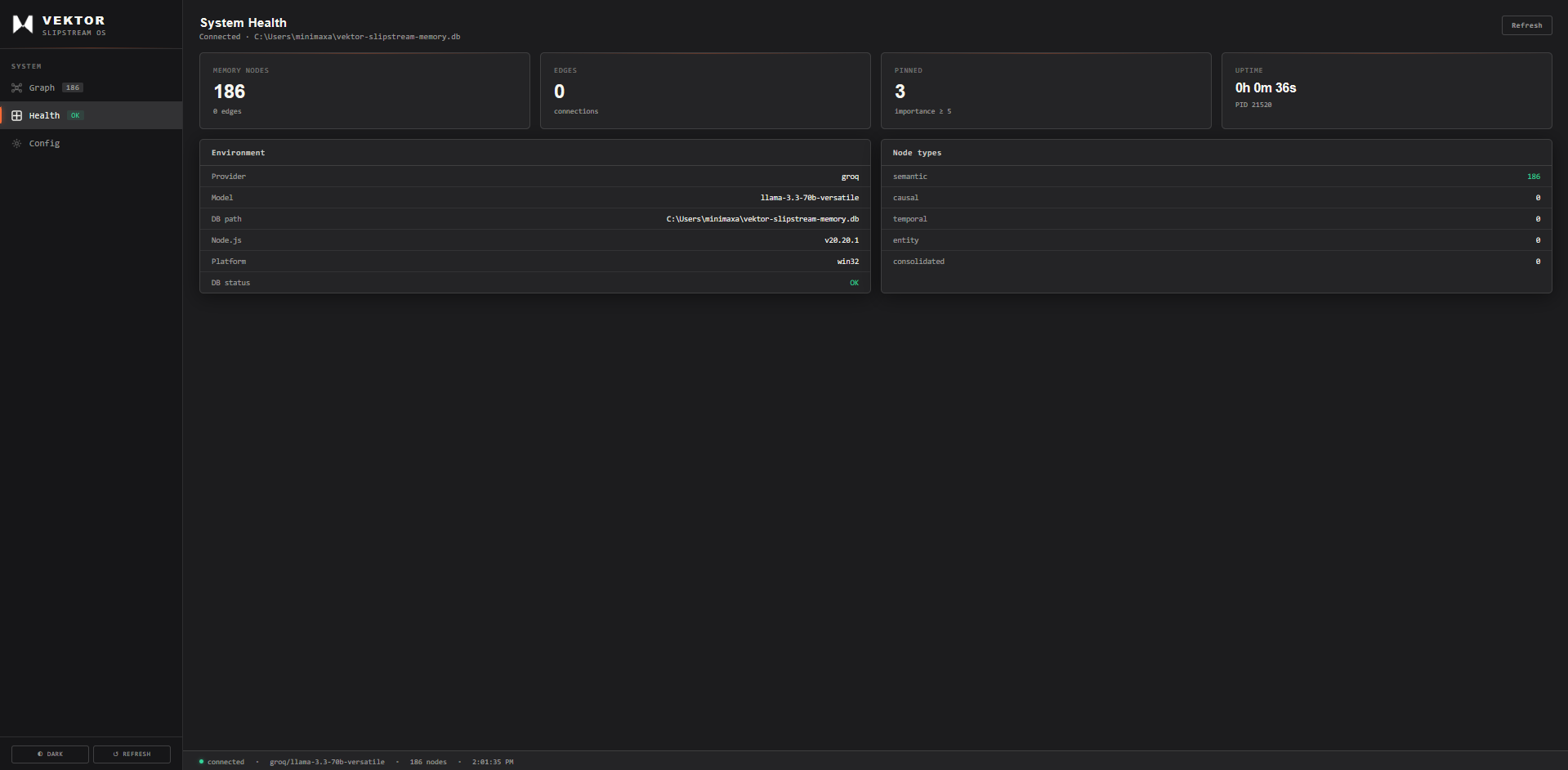Click the semantic row in Node types
Image resolution: width=1568 pixels, height=770 pixels.
(1216, 177)
